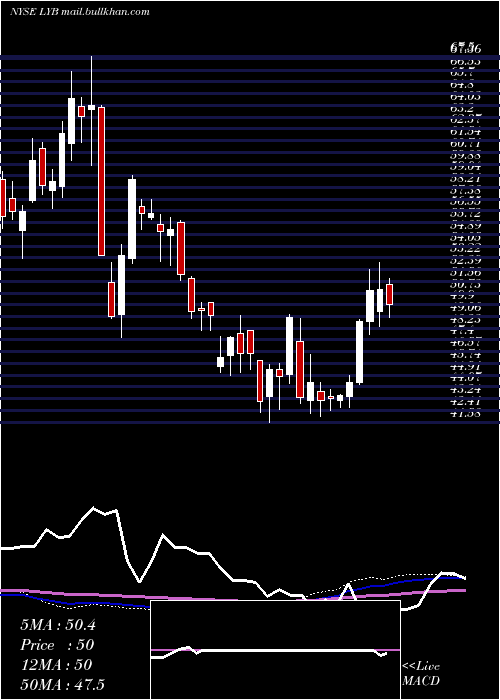Click the 59.04 price axis label

pyautogui.click(x=465, y=167)
